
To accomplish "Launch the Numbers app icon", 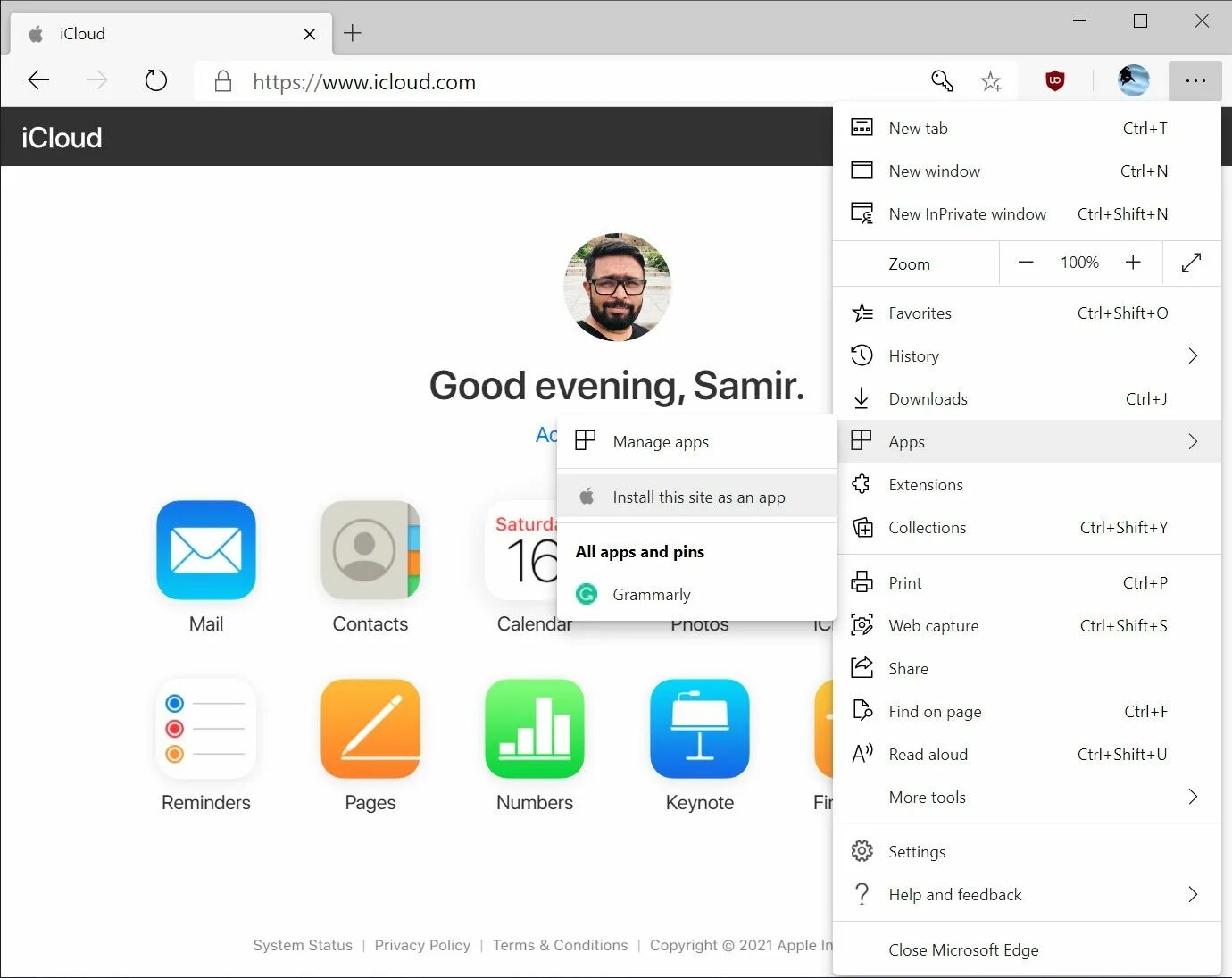I will pyautogui.click(x=535, y=729).
